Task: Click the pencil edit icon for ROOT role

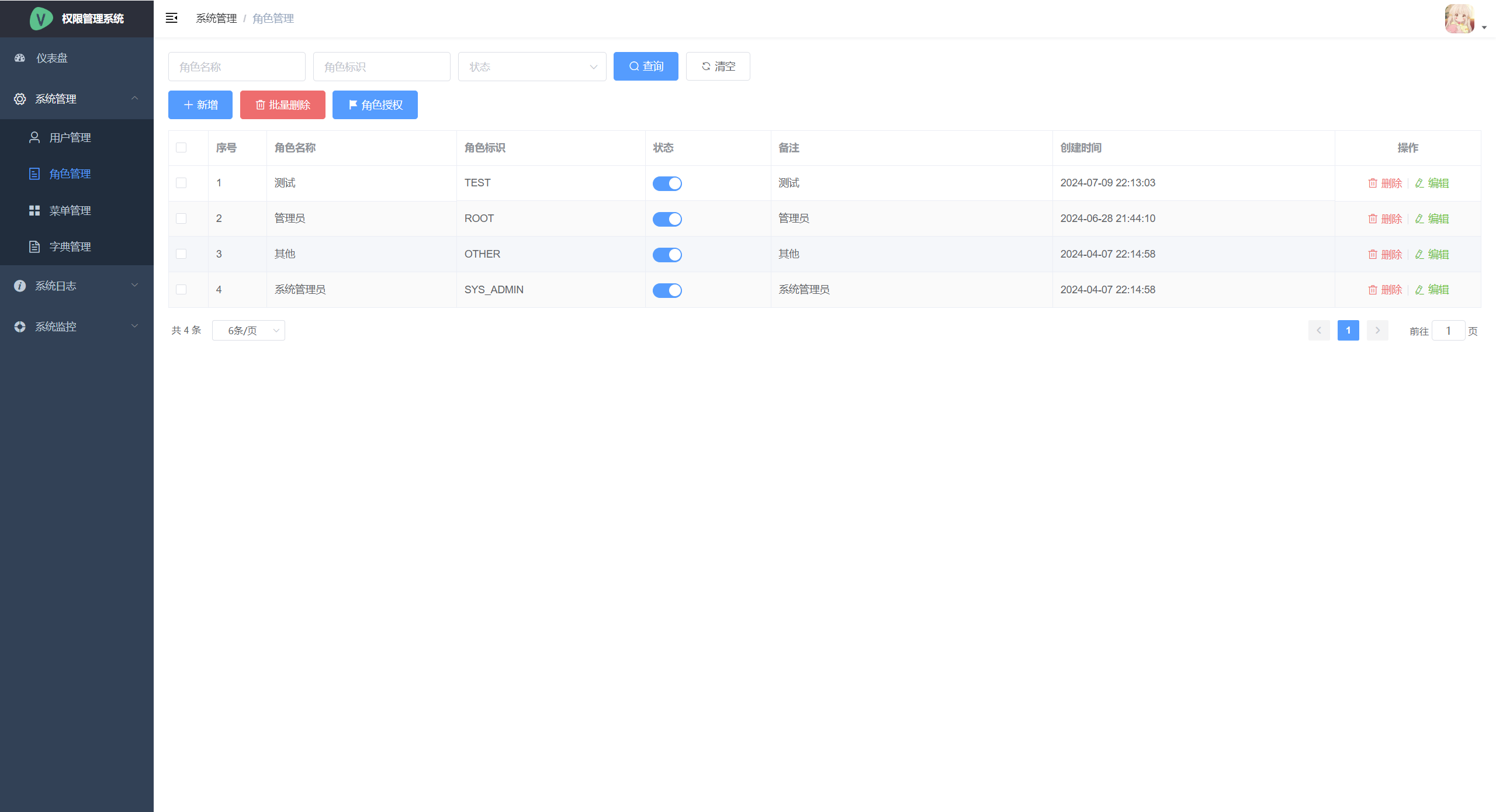Action: point(1419,219)
